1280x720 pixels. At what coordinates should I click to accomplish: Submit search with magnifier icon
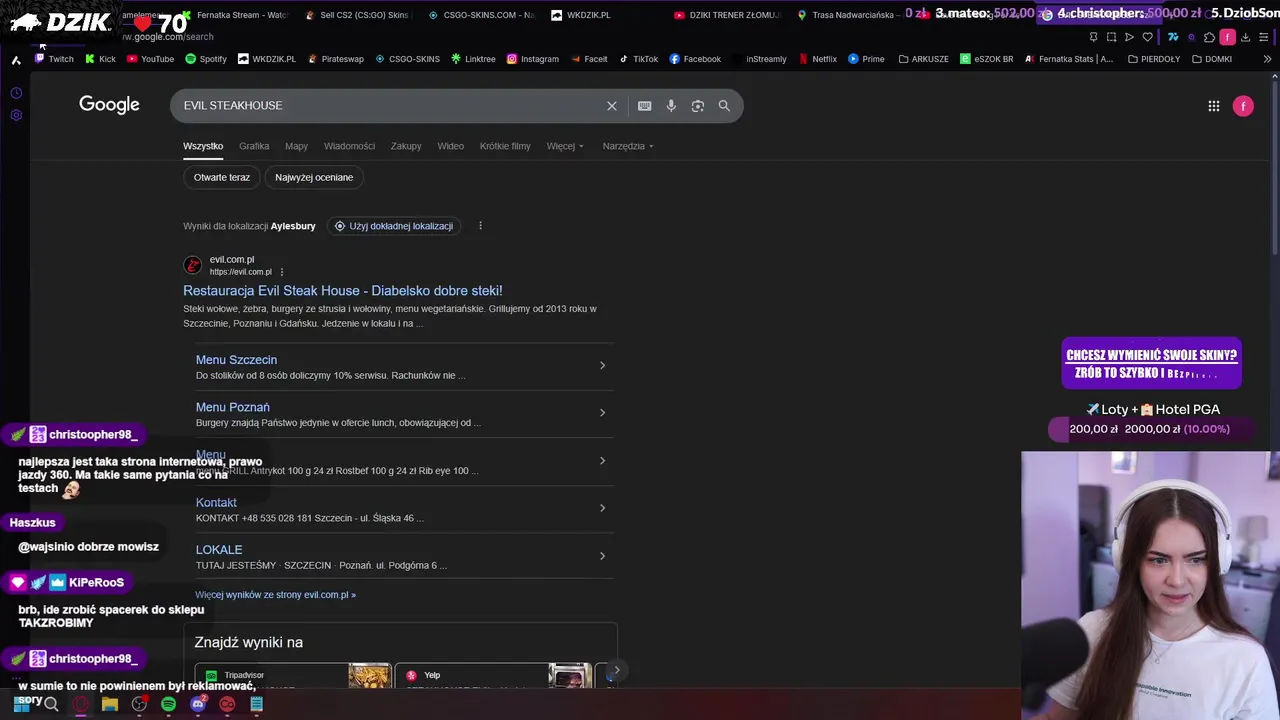coord(724,105)
